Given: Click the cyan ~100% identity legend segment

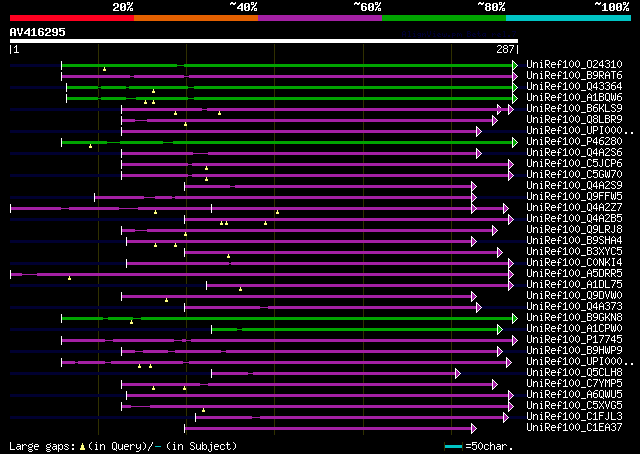Looking at the screenshot, I should point(569,18).
